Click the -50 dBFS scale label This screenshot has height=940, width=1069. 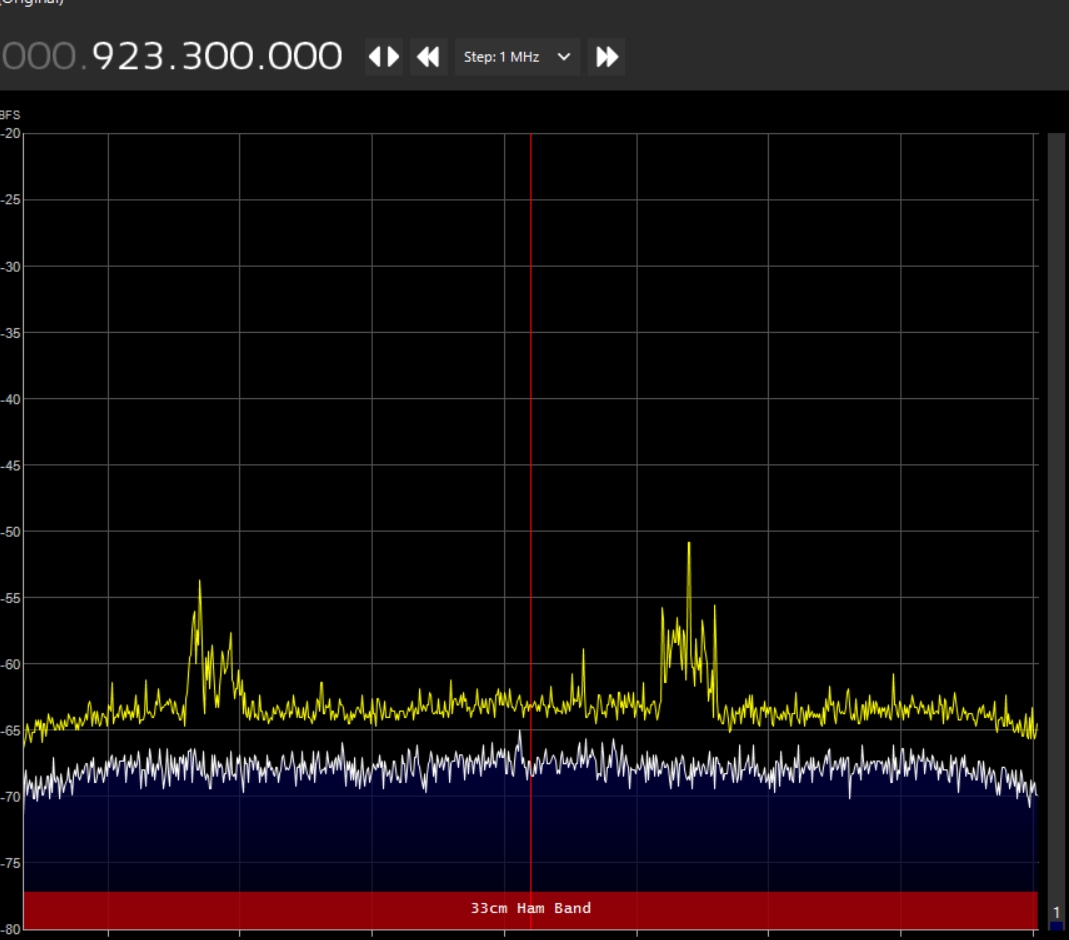(x=10, y=532)
